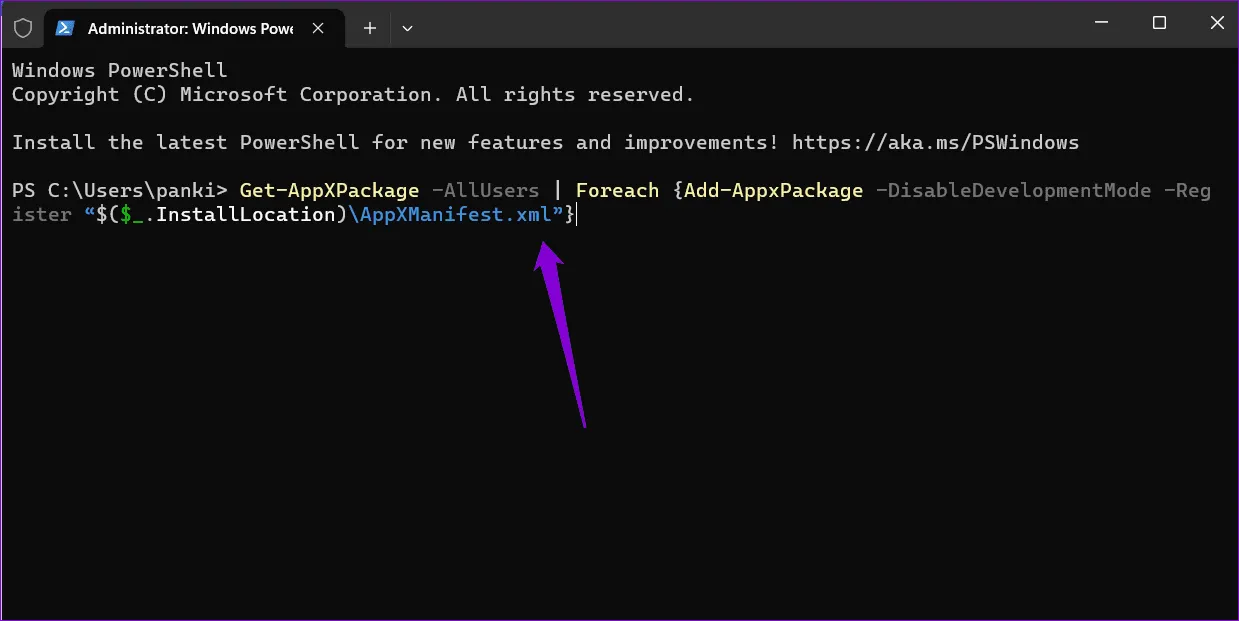Click the -DisableDevelopmentMode parameter text
This screenshot has width=1239, height=621.
pyautogui.click(x=1013, y=191)
